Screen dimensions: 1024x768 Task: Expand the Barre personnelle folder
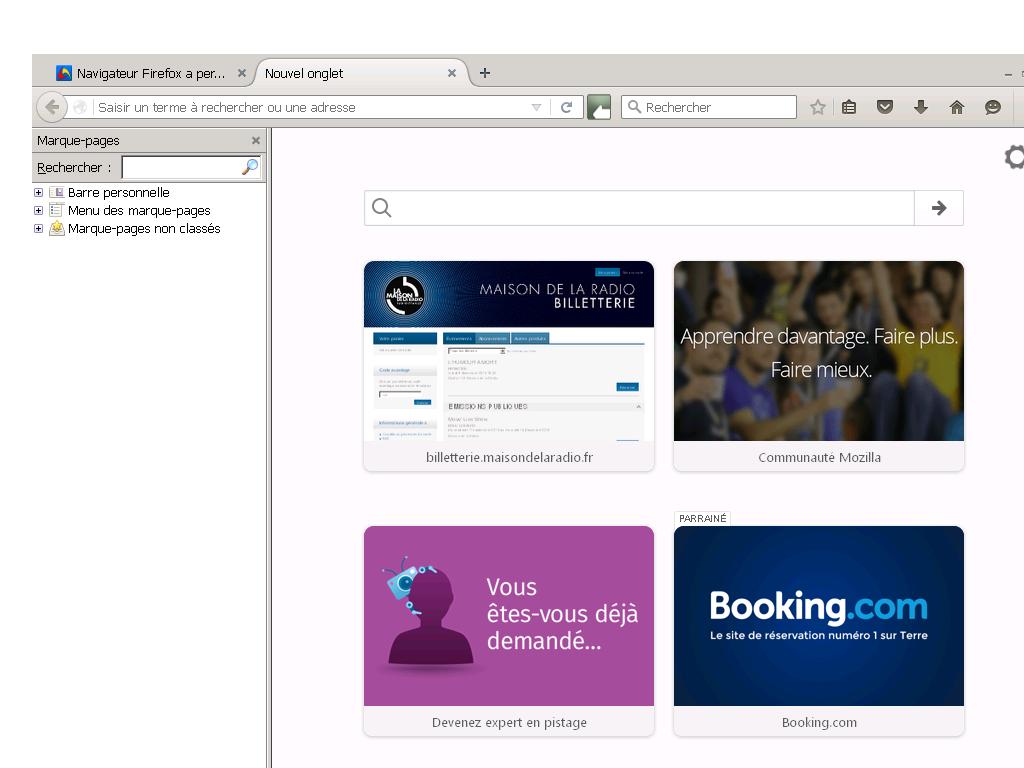click(x=39, y=193)
